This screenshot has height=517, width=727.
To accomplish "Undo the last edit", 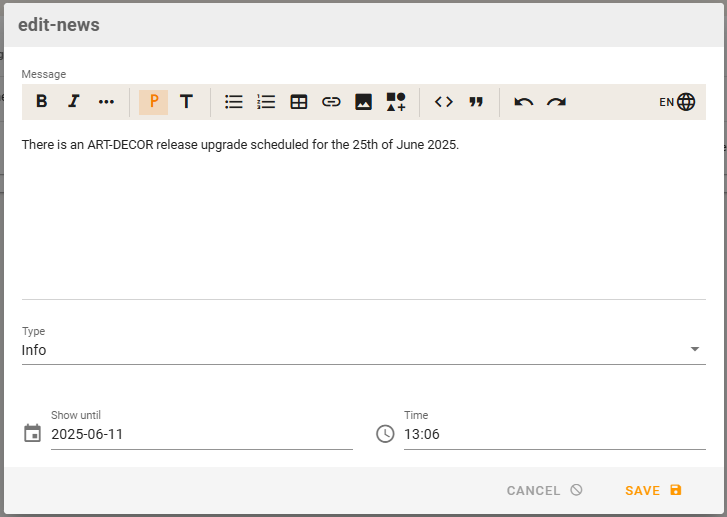I will pos(524,102).
